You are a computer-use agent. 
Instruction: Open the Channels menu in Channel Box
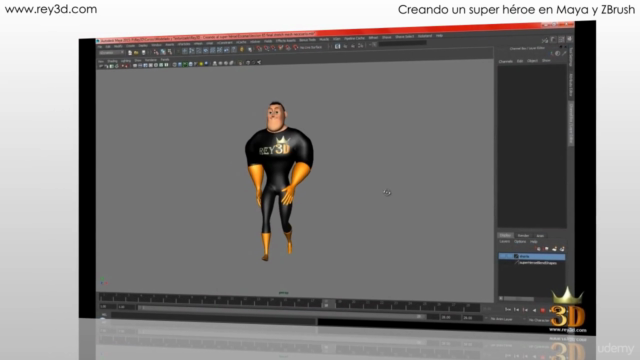(x=505, y=61)
